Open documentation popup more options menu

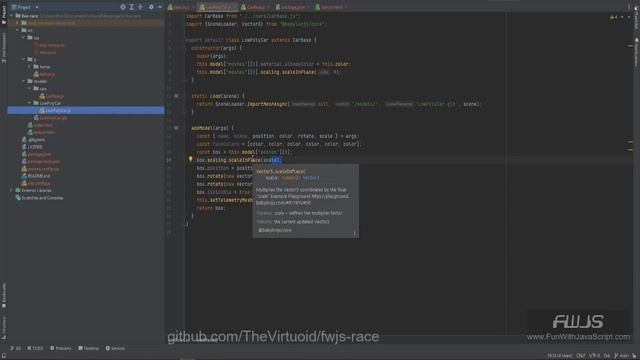(354, 233)
